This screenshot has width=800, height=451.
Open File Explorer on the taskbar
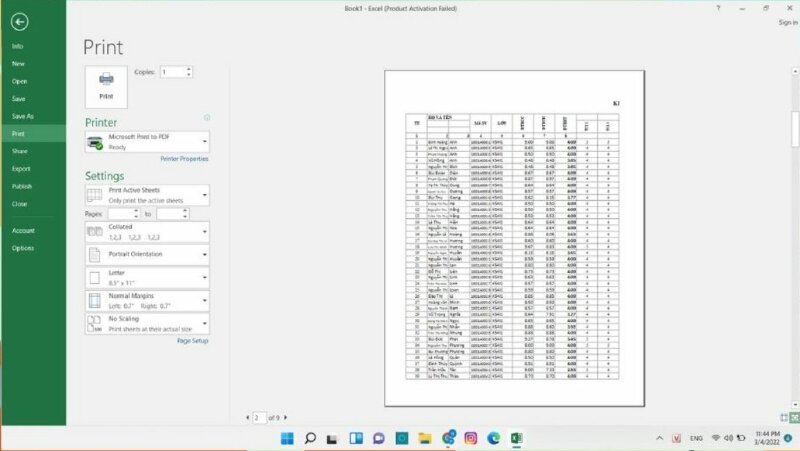[x=425, y=438]
